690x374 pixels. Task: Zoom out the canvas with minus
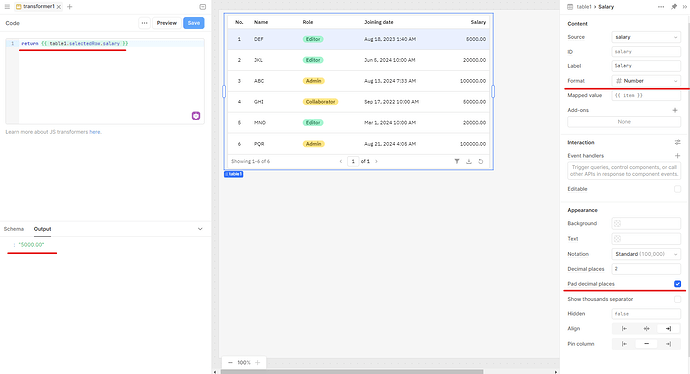230,363
